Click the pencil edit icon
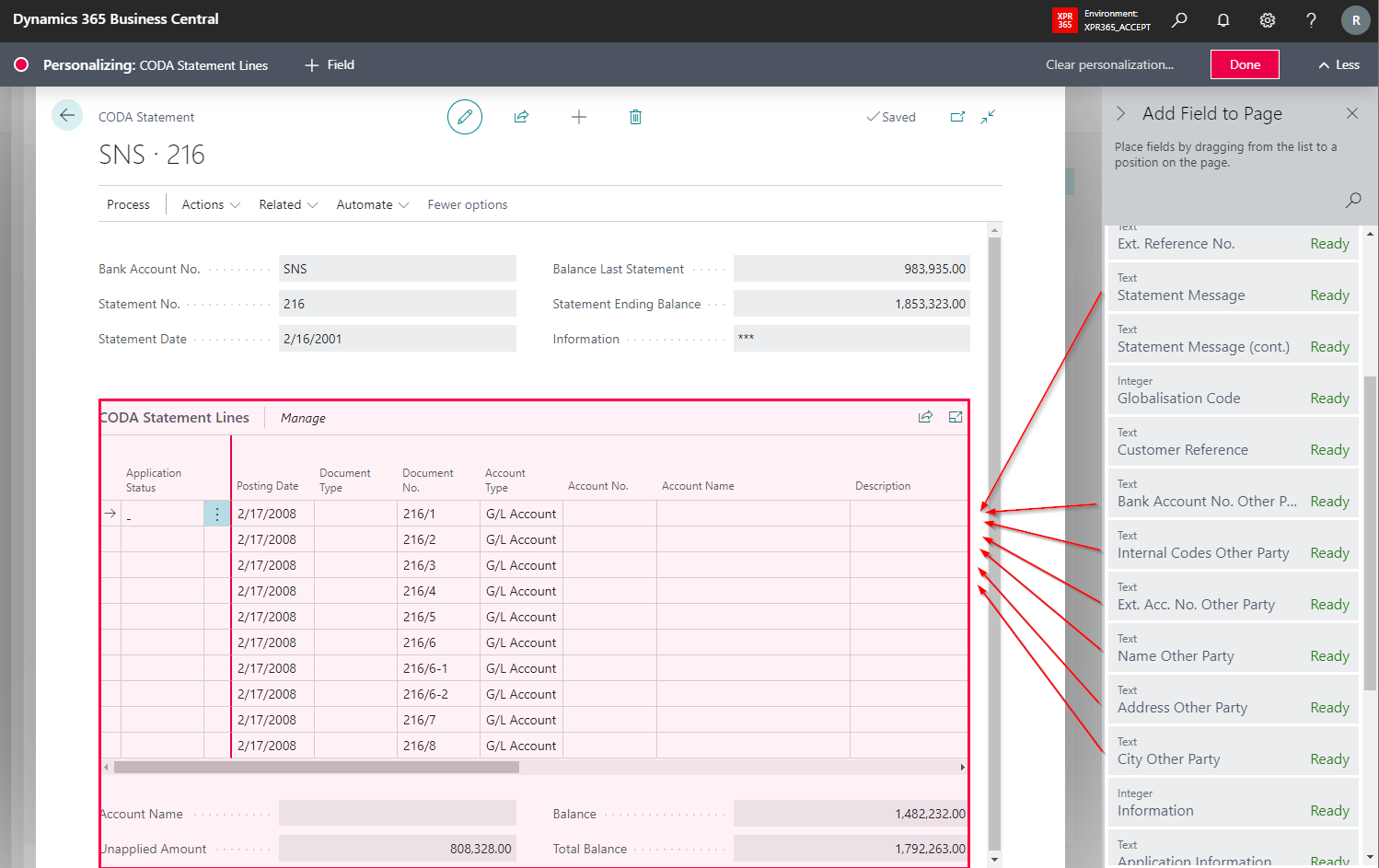This screenshot has width=1379, height=868. click(465, 117)
